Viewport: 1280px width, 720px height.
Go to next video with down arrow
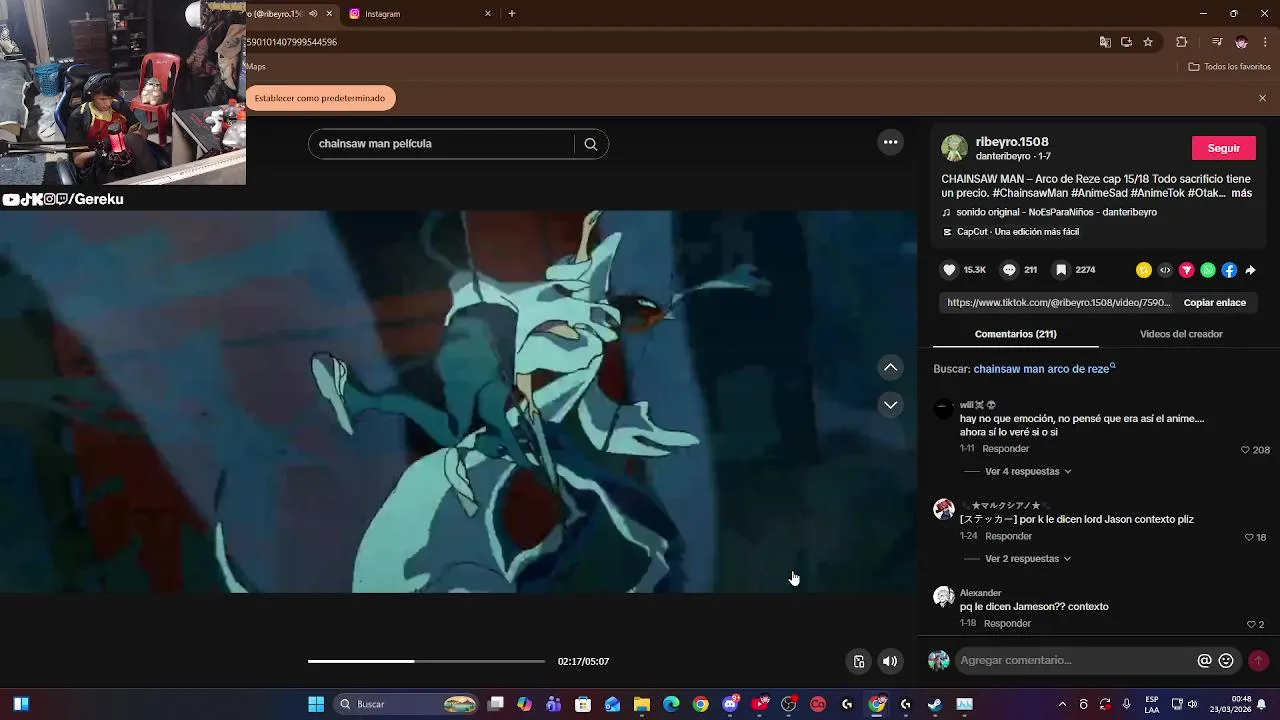pos(890,405)
